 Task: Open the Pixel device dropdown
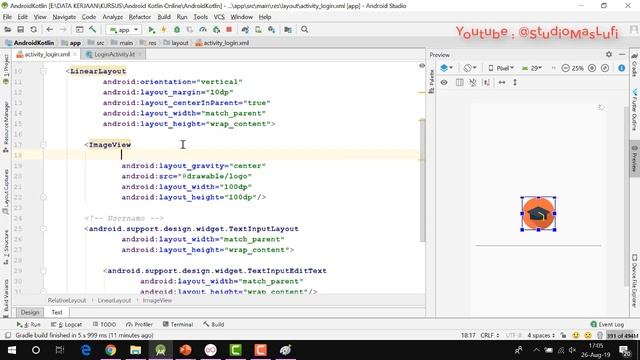coord(501,68)
